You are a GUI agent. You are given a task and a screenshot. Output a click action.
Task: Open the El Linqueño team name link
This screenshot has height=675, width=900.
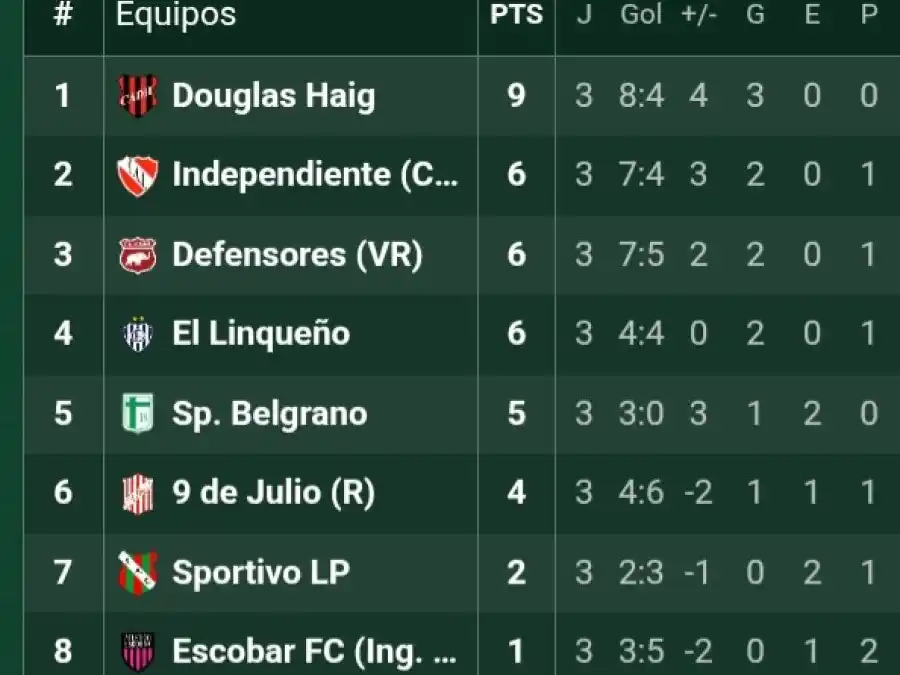point(261,333)
